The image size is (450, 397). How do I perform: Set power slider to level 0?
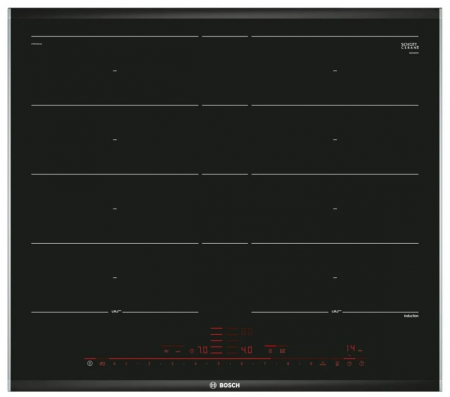pos(114,364)
